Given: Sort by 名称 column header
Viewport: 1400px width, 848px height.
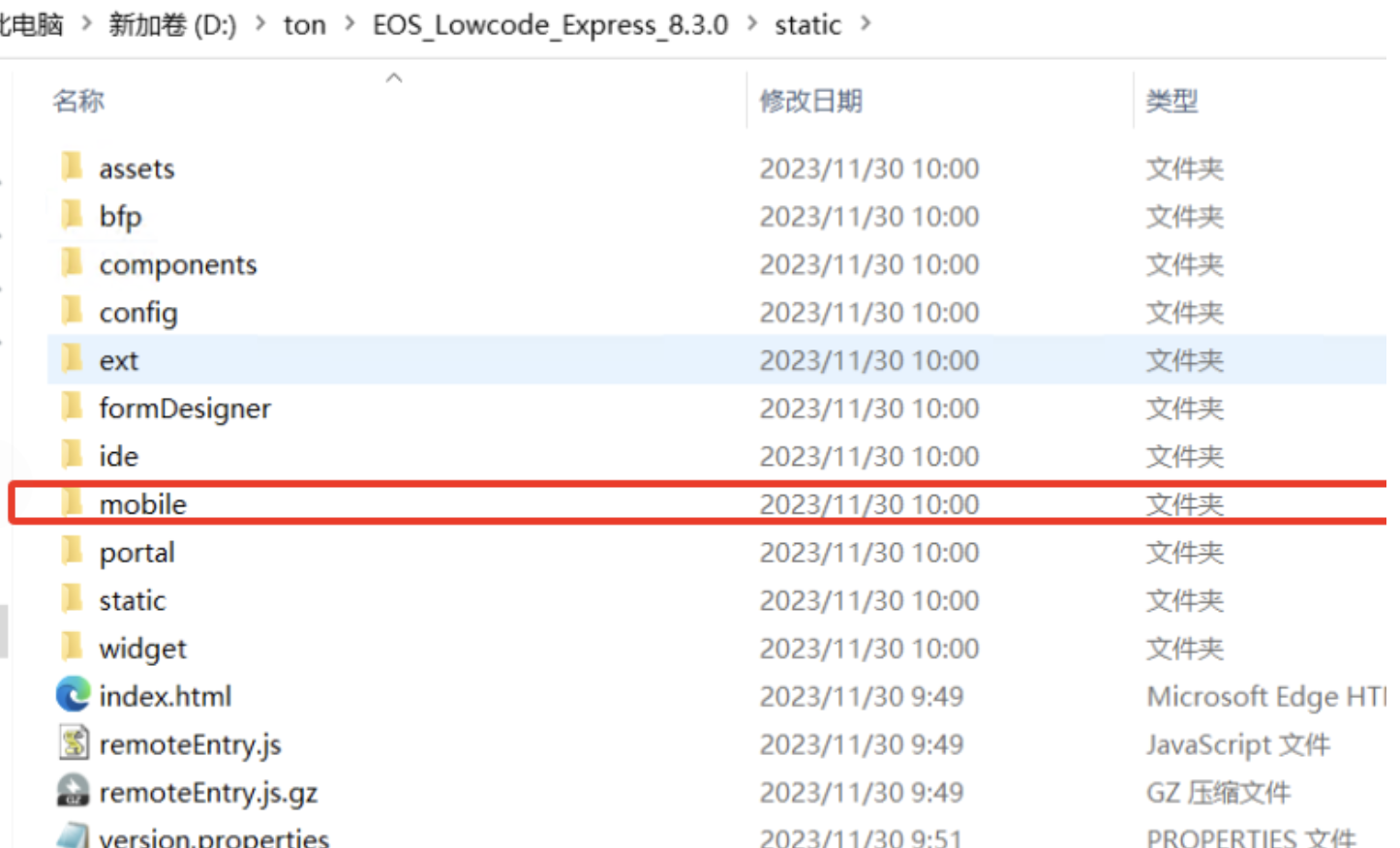Looking at the screenshot, I should [x=78, y=101].
